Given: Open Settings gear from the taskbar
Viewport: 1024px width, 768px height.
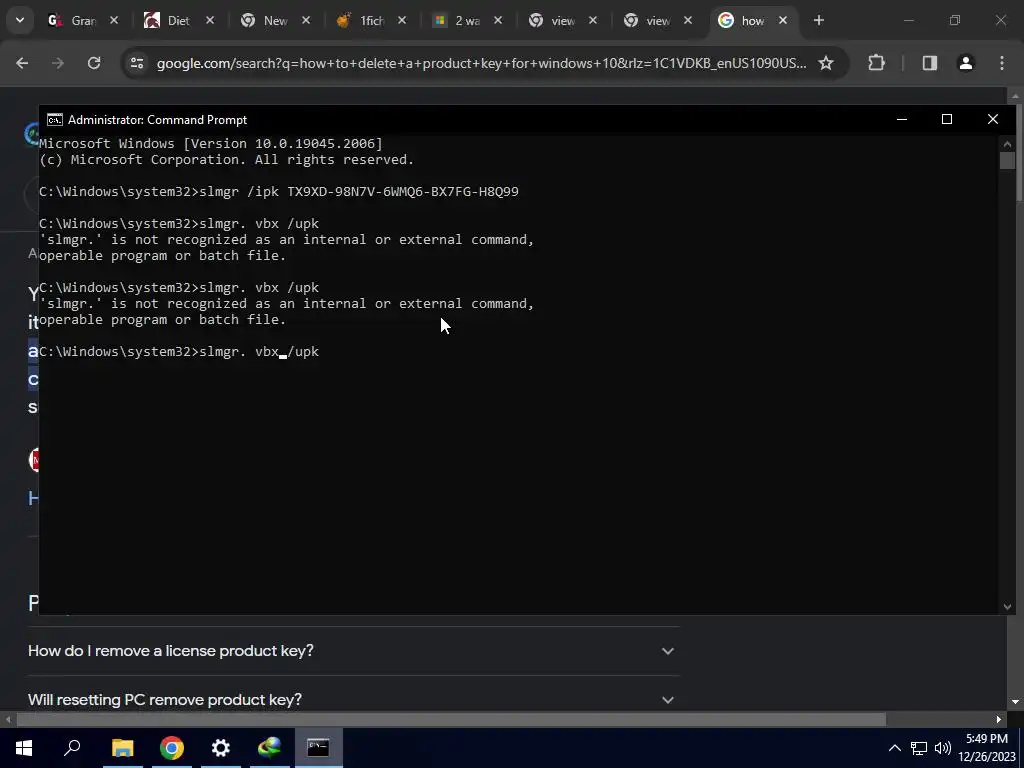Looking at the screenshot, I should coord(221,748).
